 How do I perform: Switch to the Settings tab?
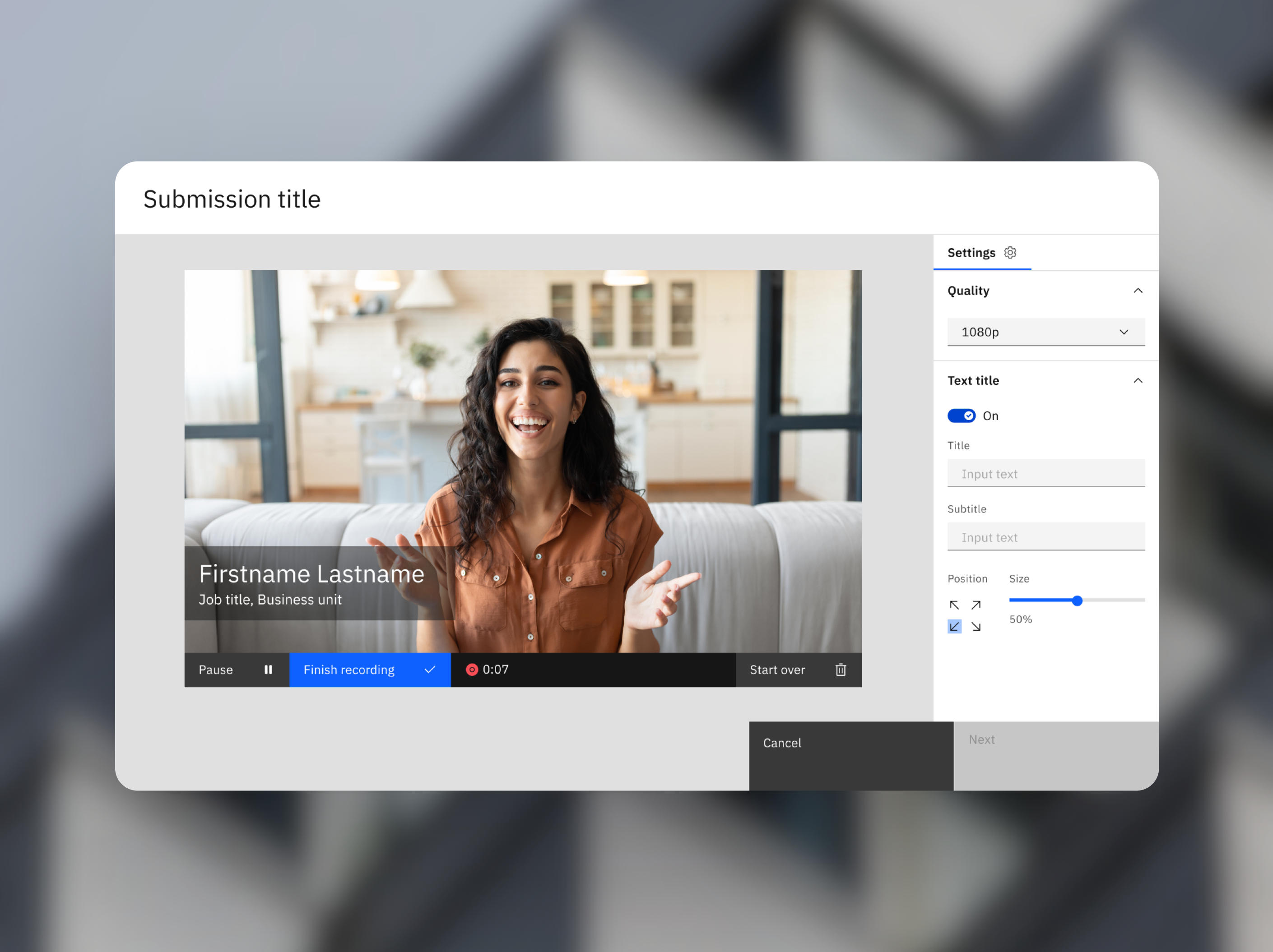coord(982,253)
